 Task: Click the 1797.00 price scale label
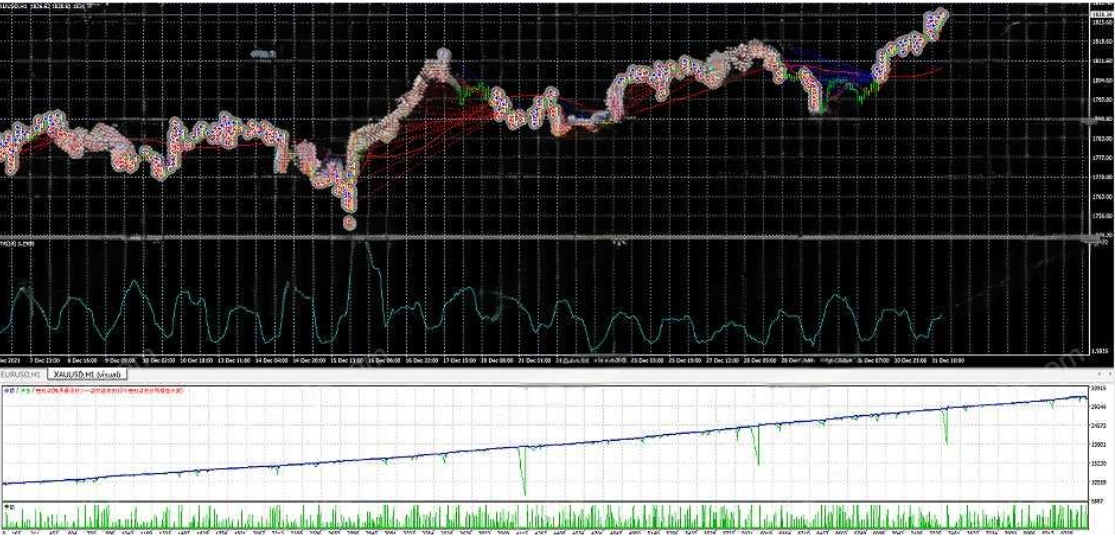pos(1101,100)
